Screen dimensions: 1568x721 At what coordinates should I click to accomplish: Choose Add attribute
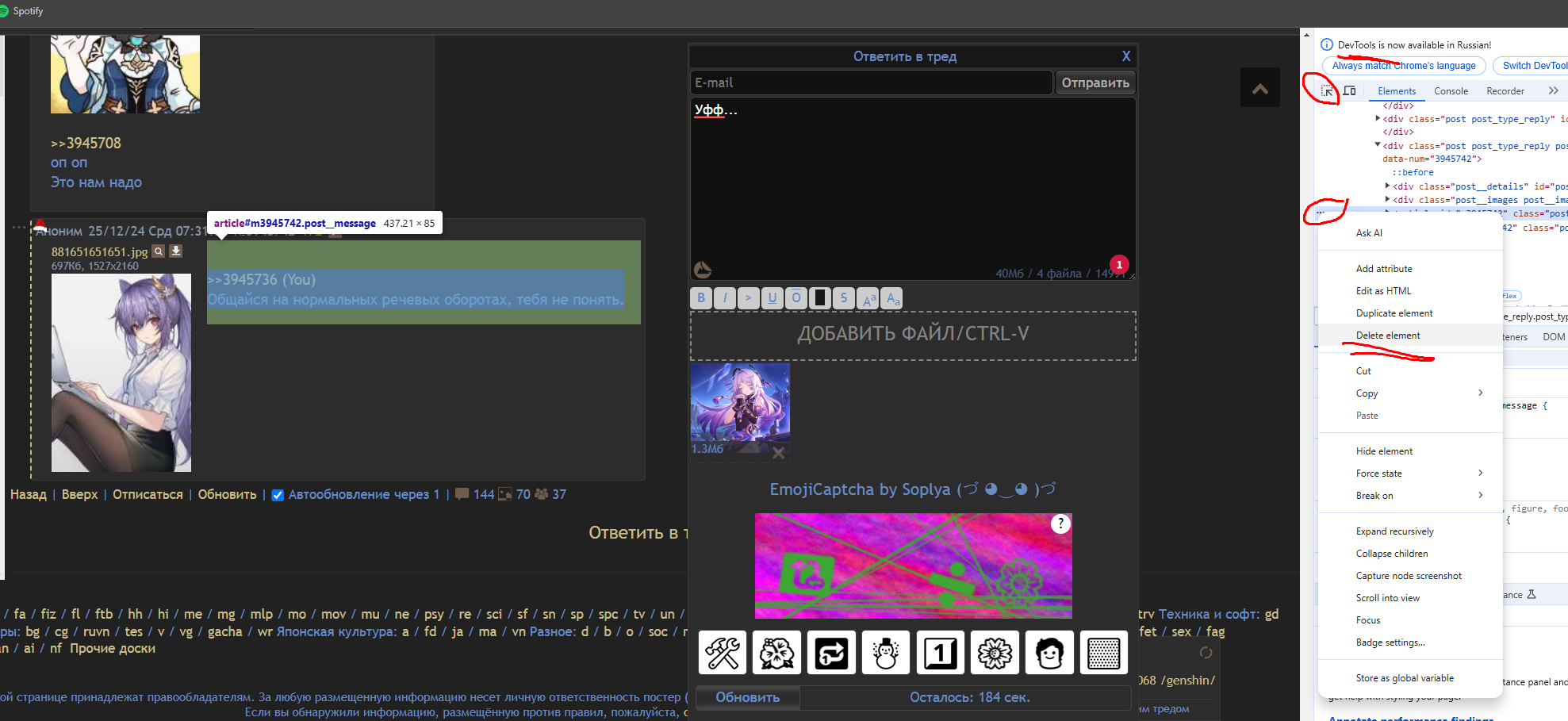point(1410,269)
